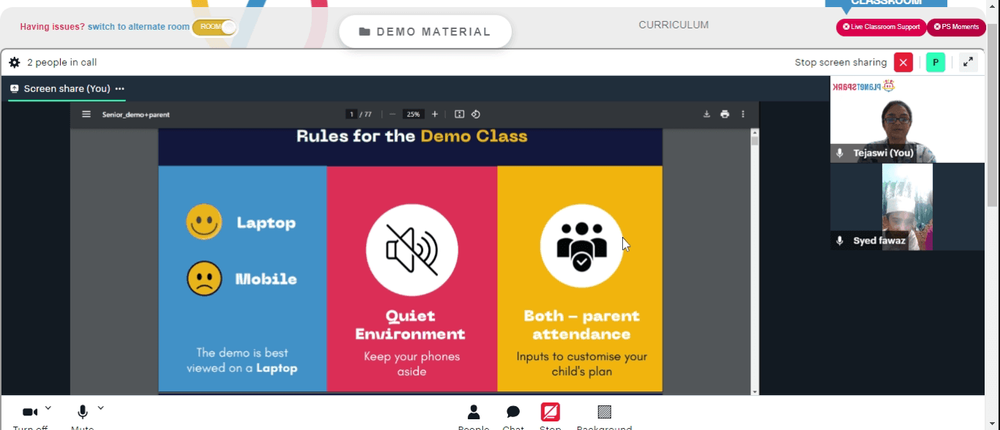
Task: Open Screen share tab options menu
Action: point(120,89)
